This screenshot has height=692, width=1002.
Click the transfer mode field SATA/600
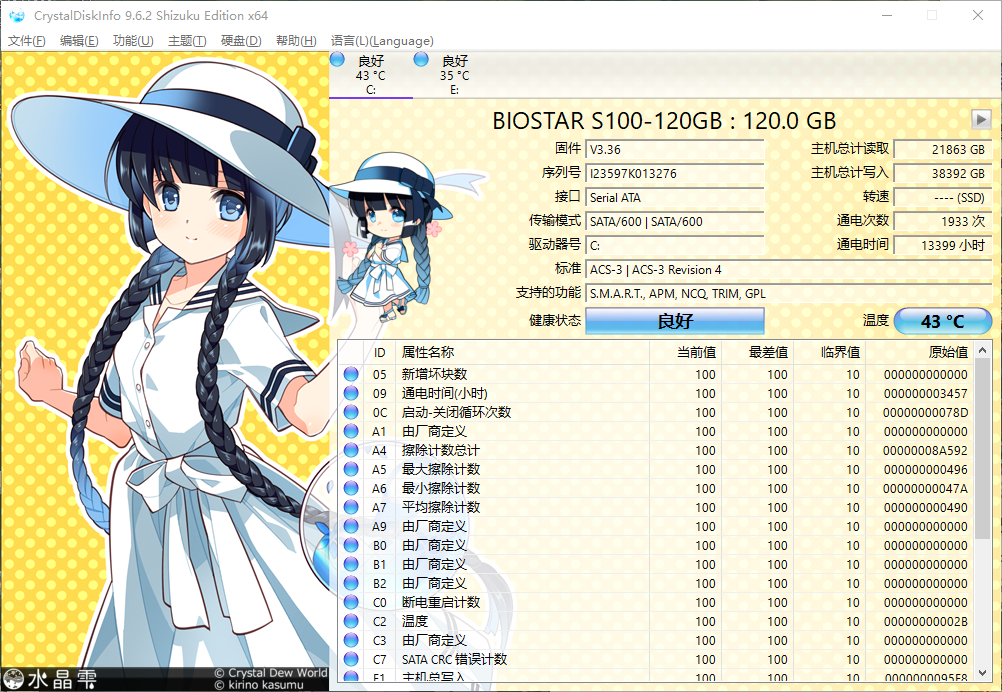point(675,222)
